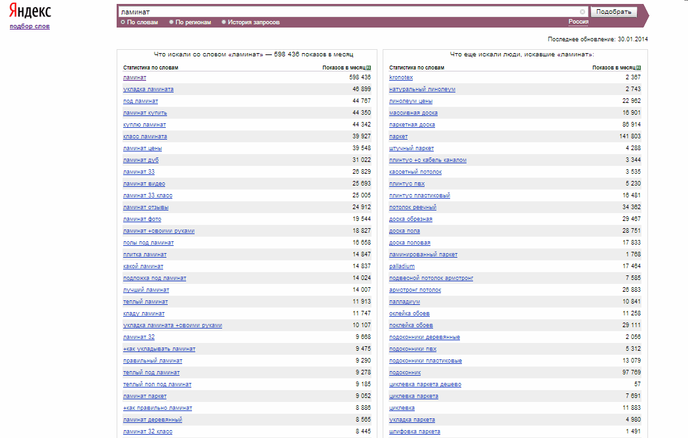The width and height of the screenshot is (688, 438).
Task: Open the 'класс ламината' query link
Action: pos(145,137)
